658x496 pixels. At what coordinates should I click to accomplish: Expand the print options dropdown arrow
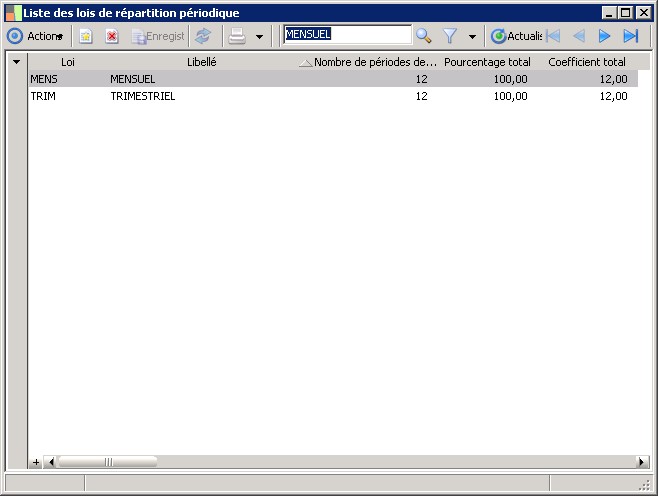(259, 37)
